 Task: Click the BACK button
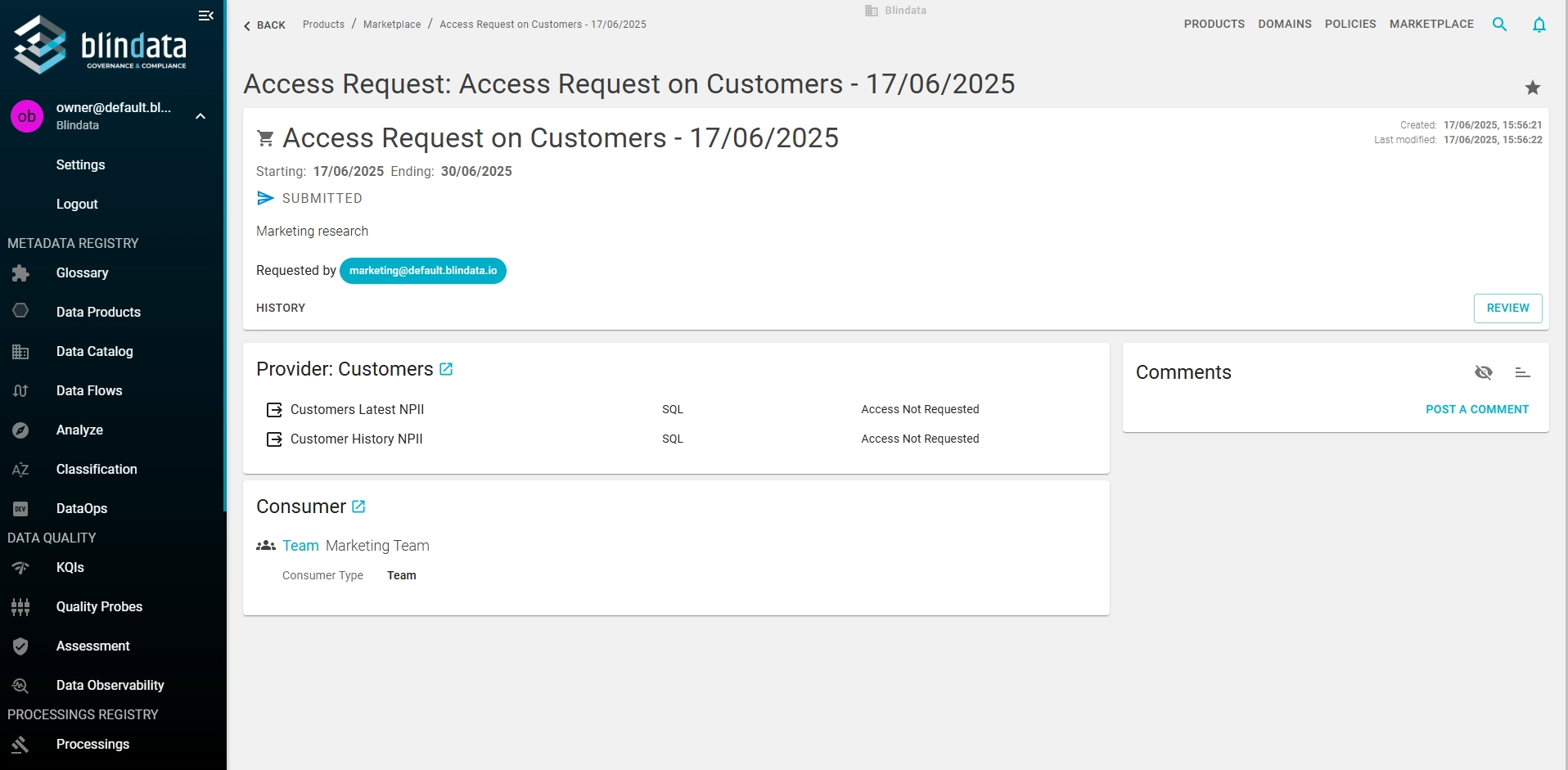tap(264, 25)
